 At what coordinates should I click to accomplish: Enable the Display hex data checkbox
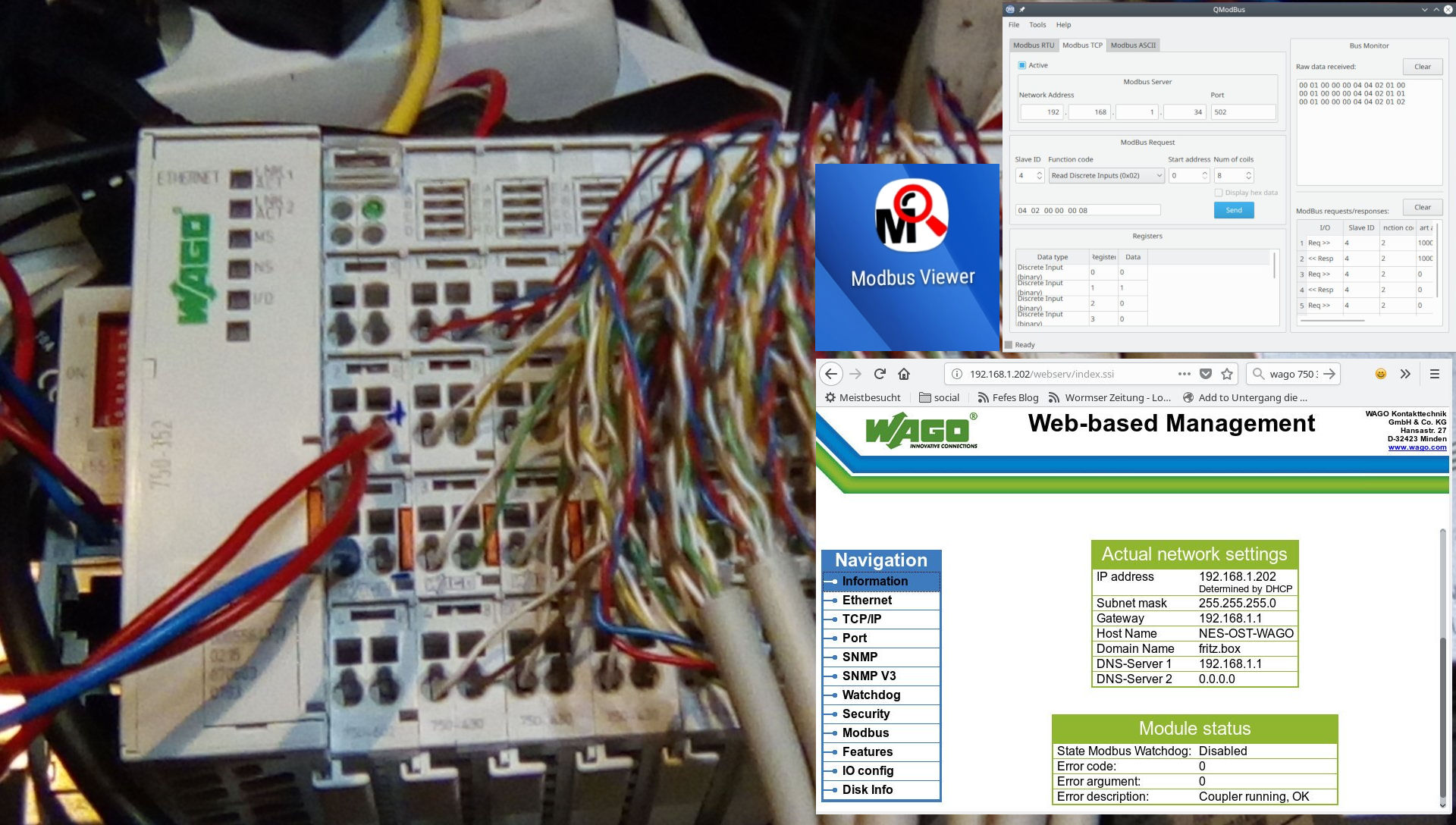click(x=1217, y=193)
